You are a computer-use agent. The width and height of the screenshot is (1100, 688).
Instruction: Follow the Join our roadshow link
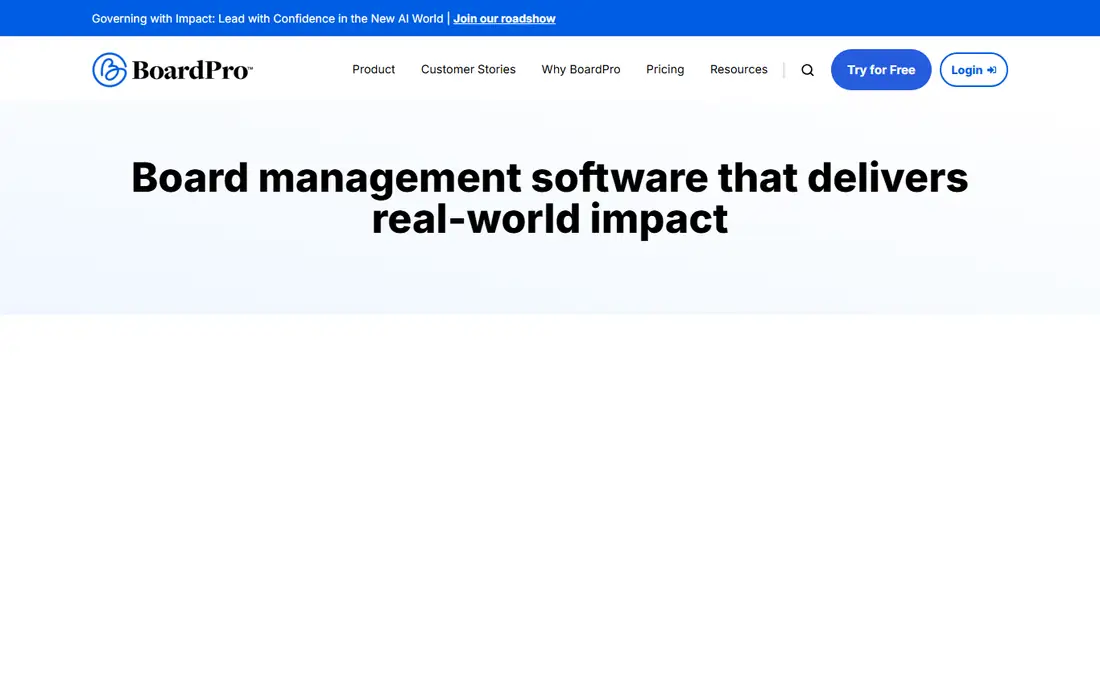[x=504, y=19]
